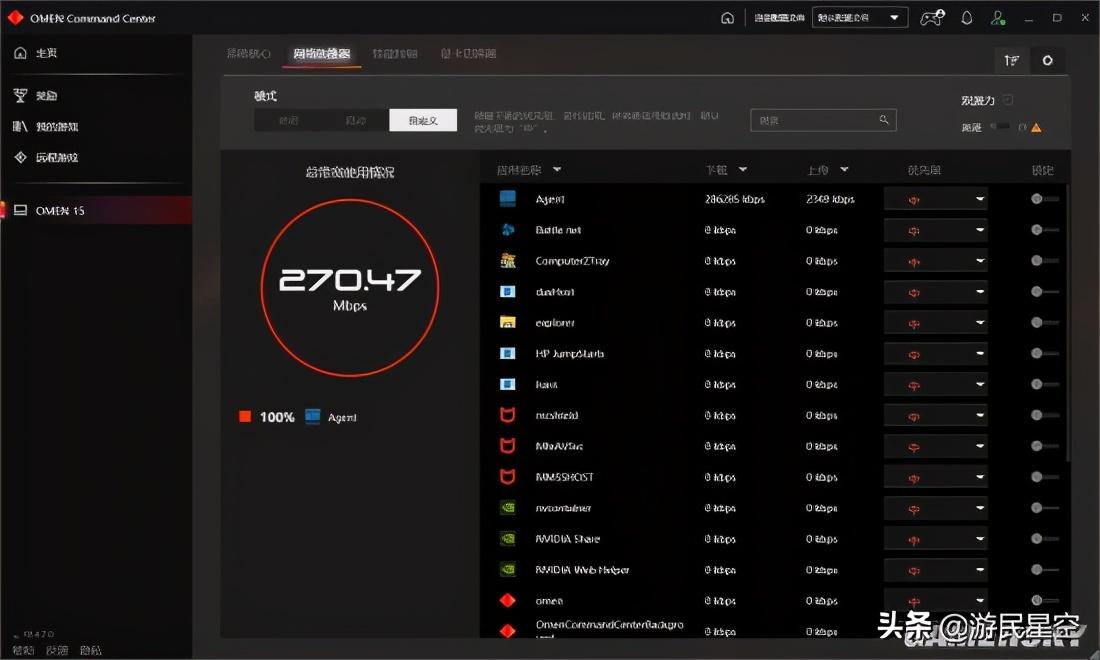This screenshot has height=660, width=1100.
Task: Toggle the lock switch for explorer
Action: [1045, 323]
